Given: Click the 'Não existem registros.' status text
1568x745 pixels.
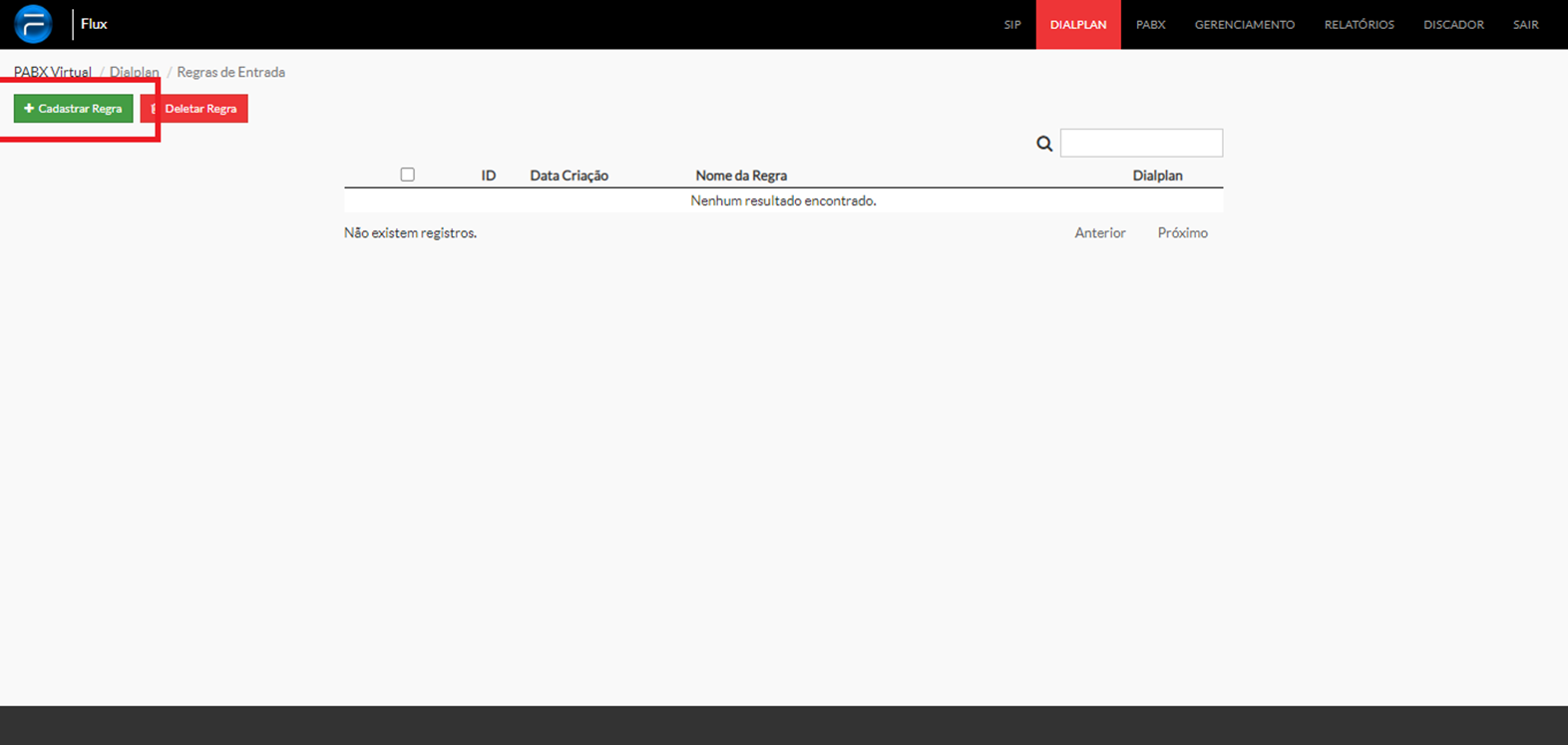Looking at the screenshot, I should pyautogui.click(x=410, y=232).
